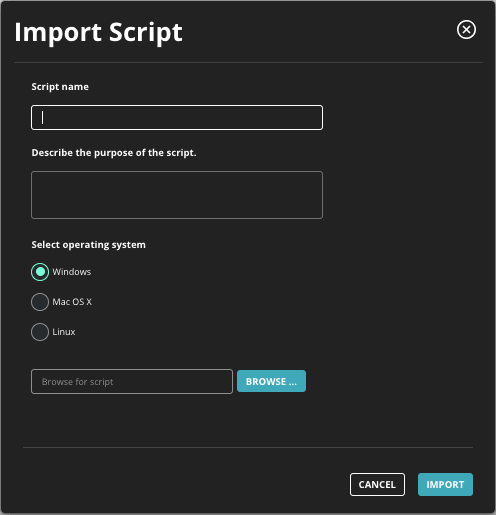496x515 pixels.
Task: Click the footer divider above CANCEL and IMPORT
Action: tap(248, 447)
